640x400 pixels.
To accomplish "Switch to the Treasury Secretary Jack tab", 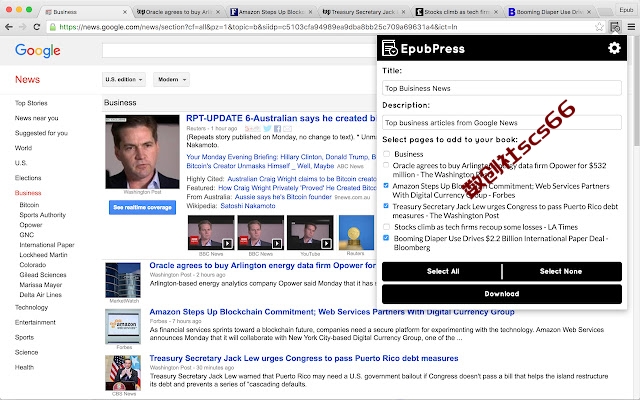I will click(x=362, y=12).
